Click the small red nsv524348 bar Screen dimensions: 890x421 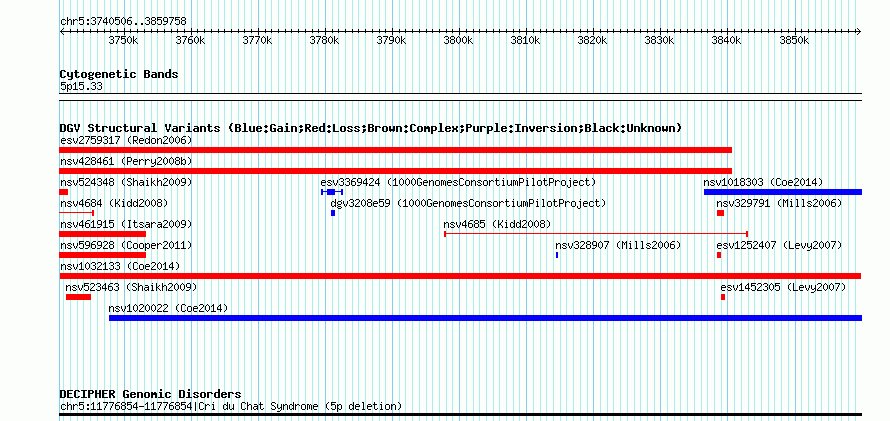[x=64, y=192]
